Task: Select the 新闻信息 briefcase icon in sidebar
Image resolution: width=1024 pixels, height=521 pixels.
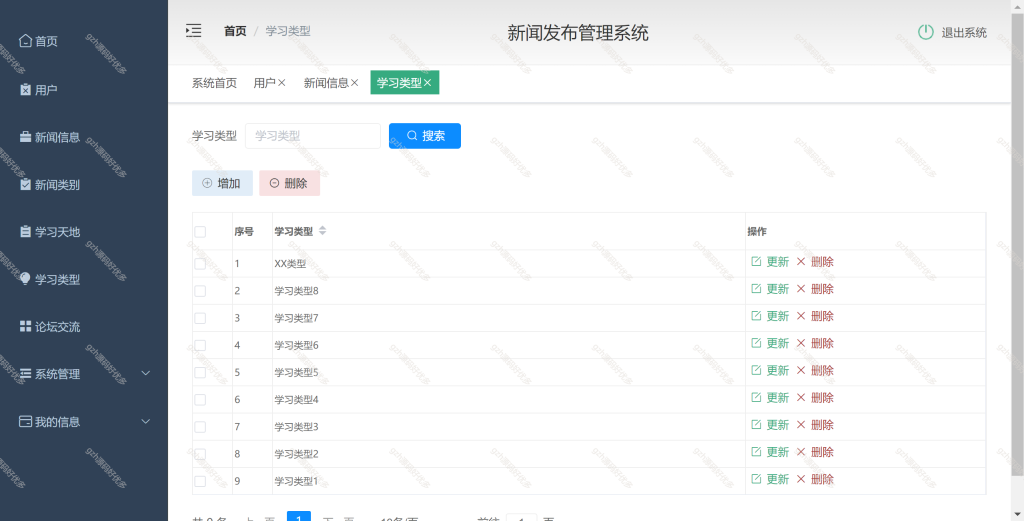Action: (x=25, y=137)
